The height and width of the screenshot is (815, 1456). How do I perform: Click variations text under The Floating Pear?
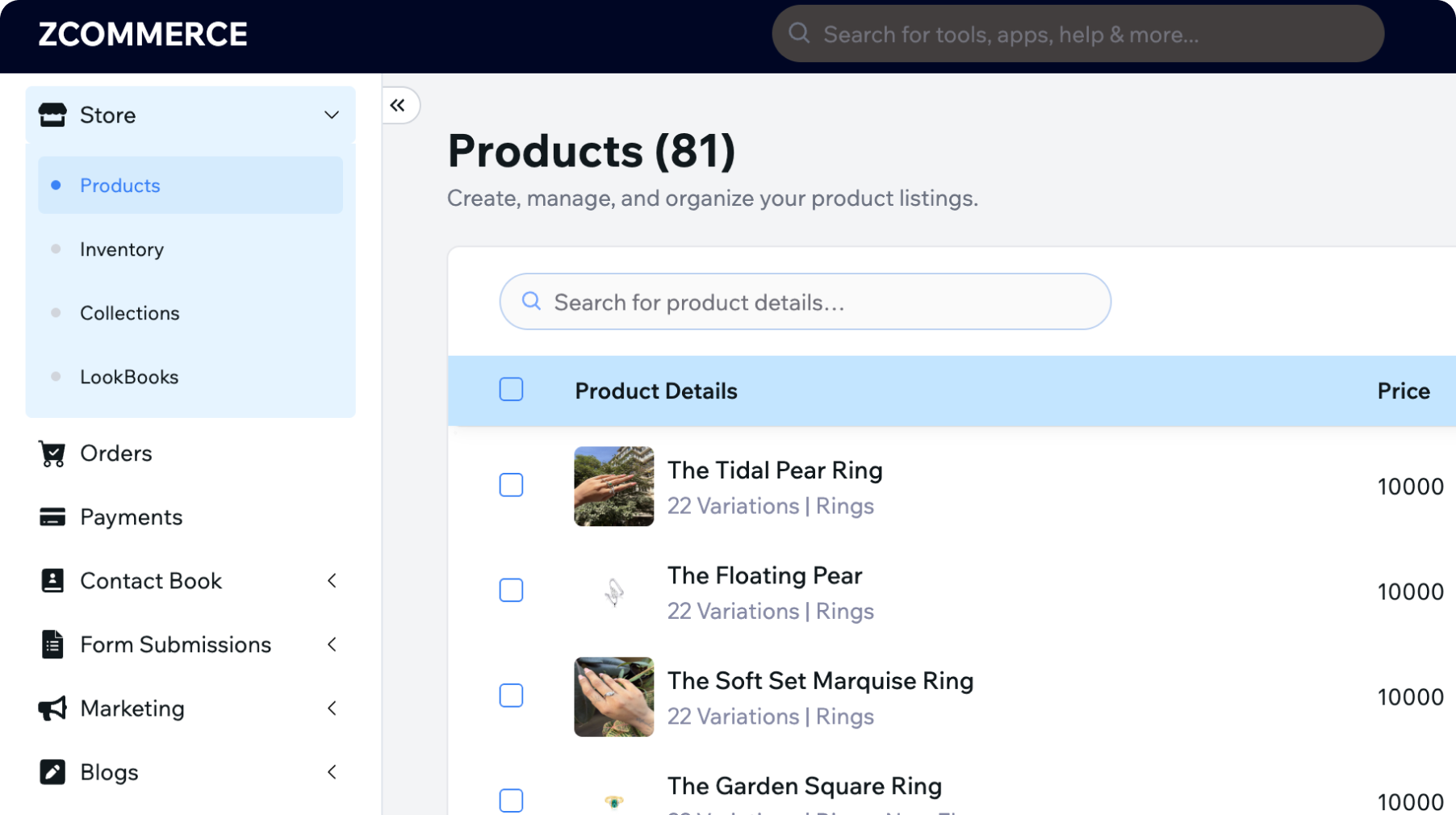point(771,611)
